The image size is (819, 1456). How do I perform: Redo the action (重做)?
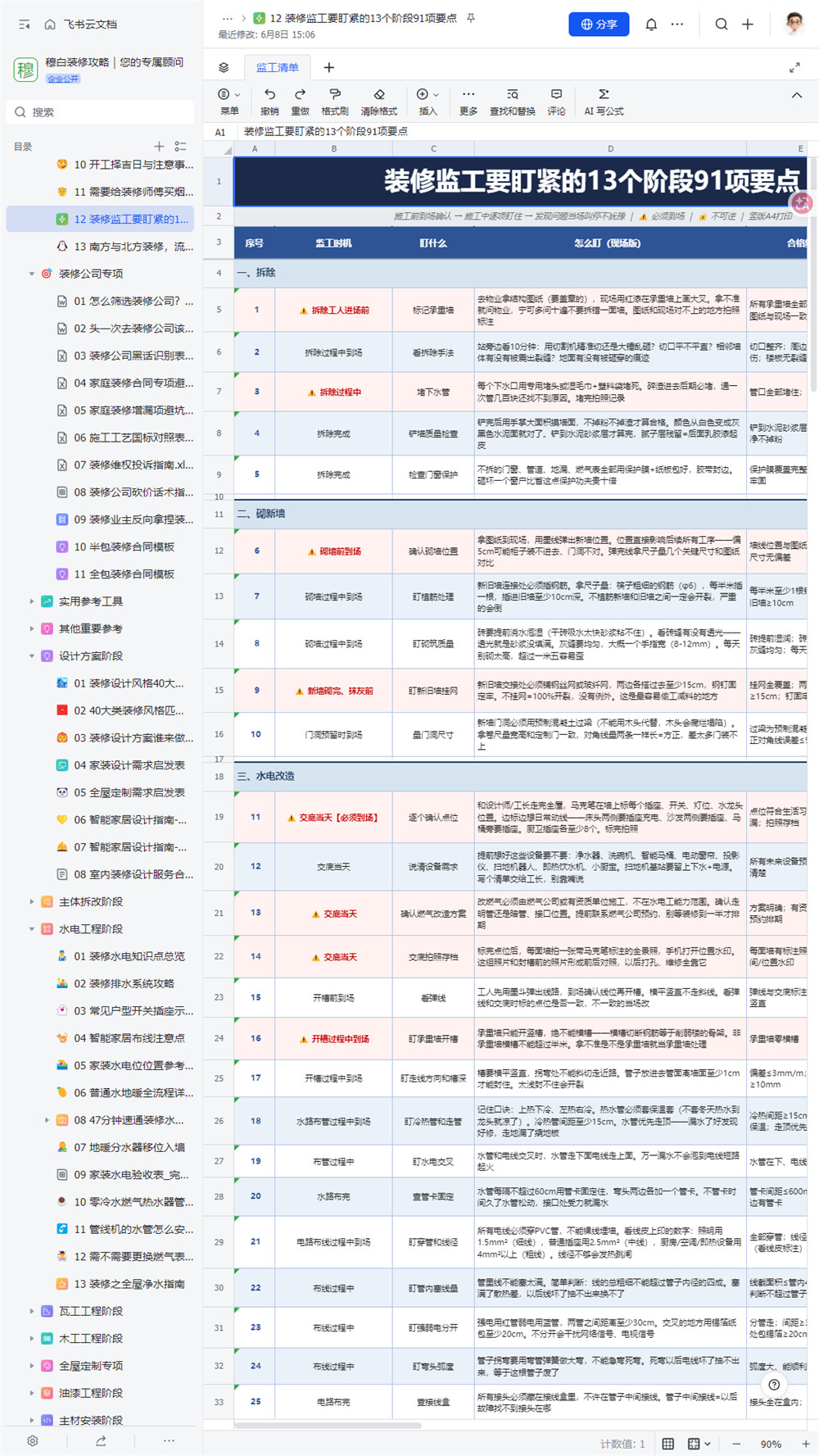click(x=301, y=102)
